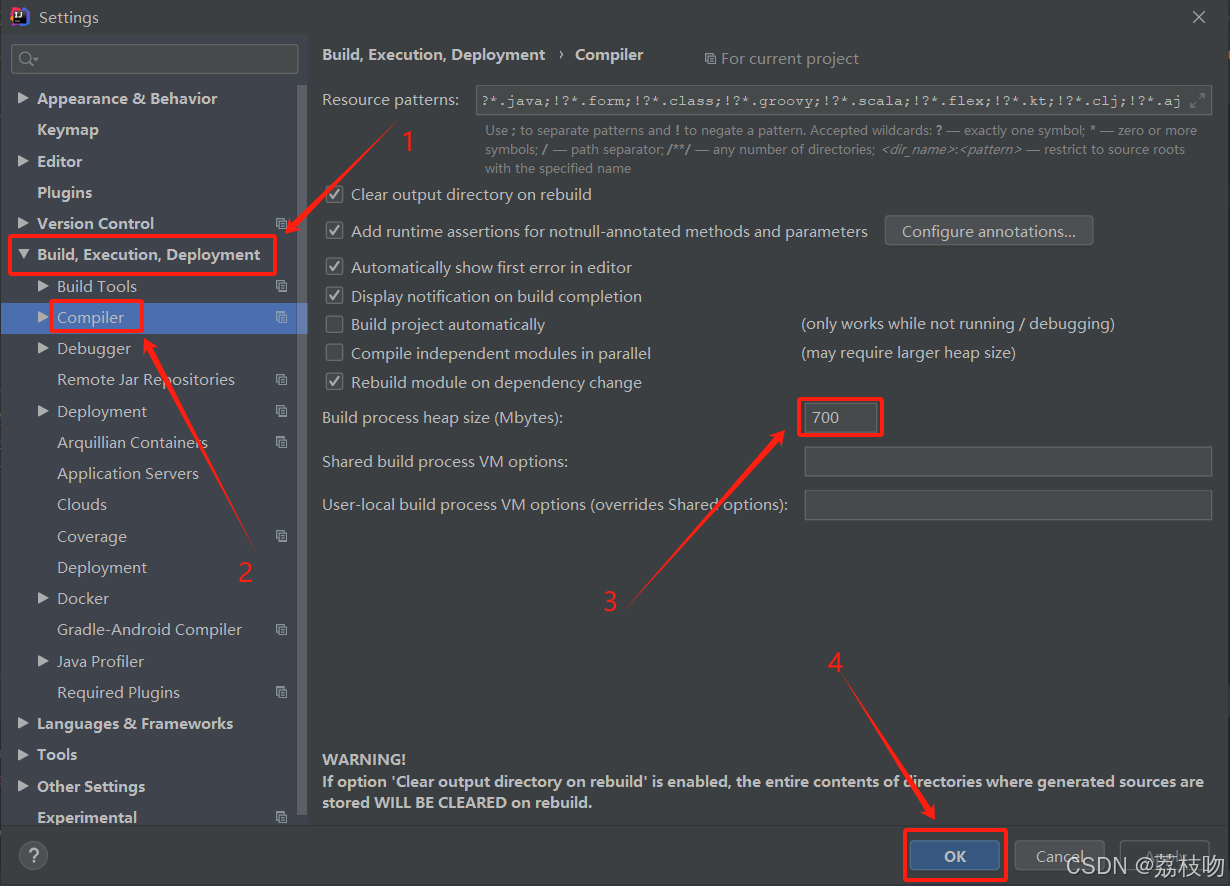Expand the Debugger node
Viewport: 1230px width, 886px height.
pyautogui.click(x=43, y=349)
